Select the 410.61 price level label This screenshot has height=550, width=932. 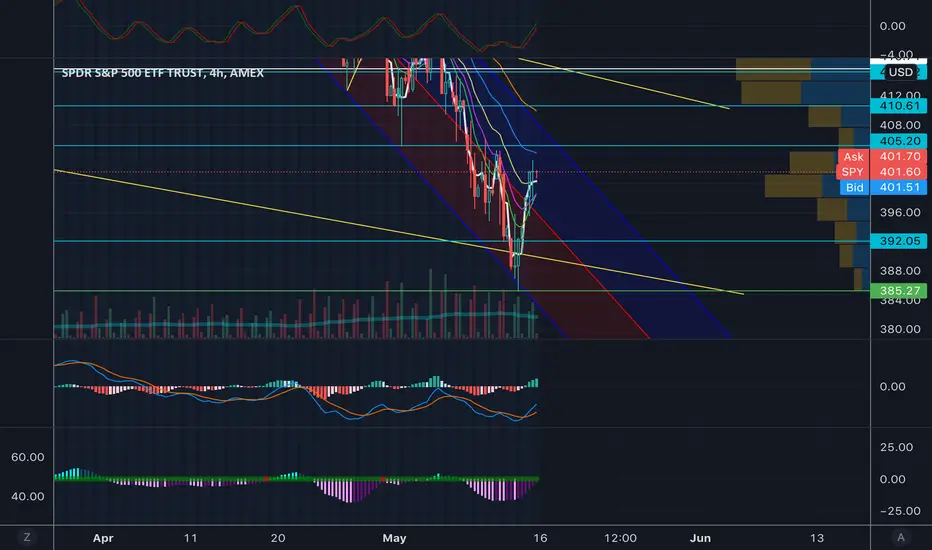pos(898,106)
